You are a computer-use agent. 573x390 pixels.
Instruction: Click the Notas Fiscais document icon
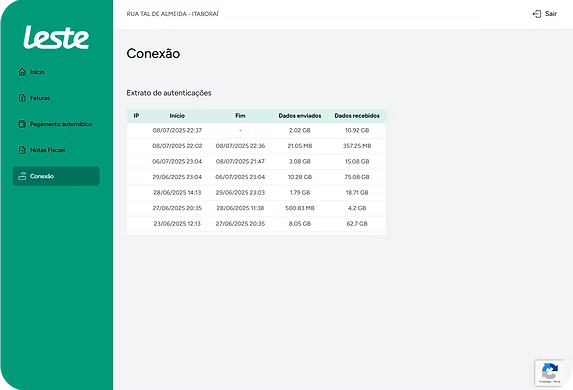click(22, 150)
